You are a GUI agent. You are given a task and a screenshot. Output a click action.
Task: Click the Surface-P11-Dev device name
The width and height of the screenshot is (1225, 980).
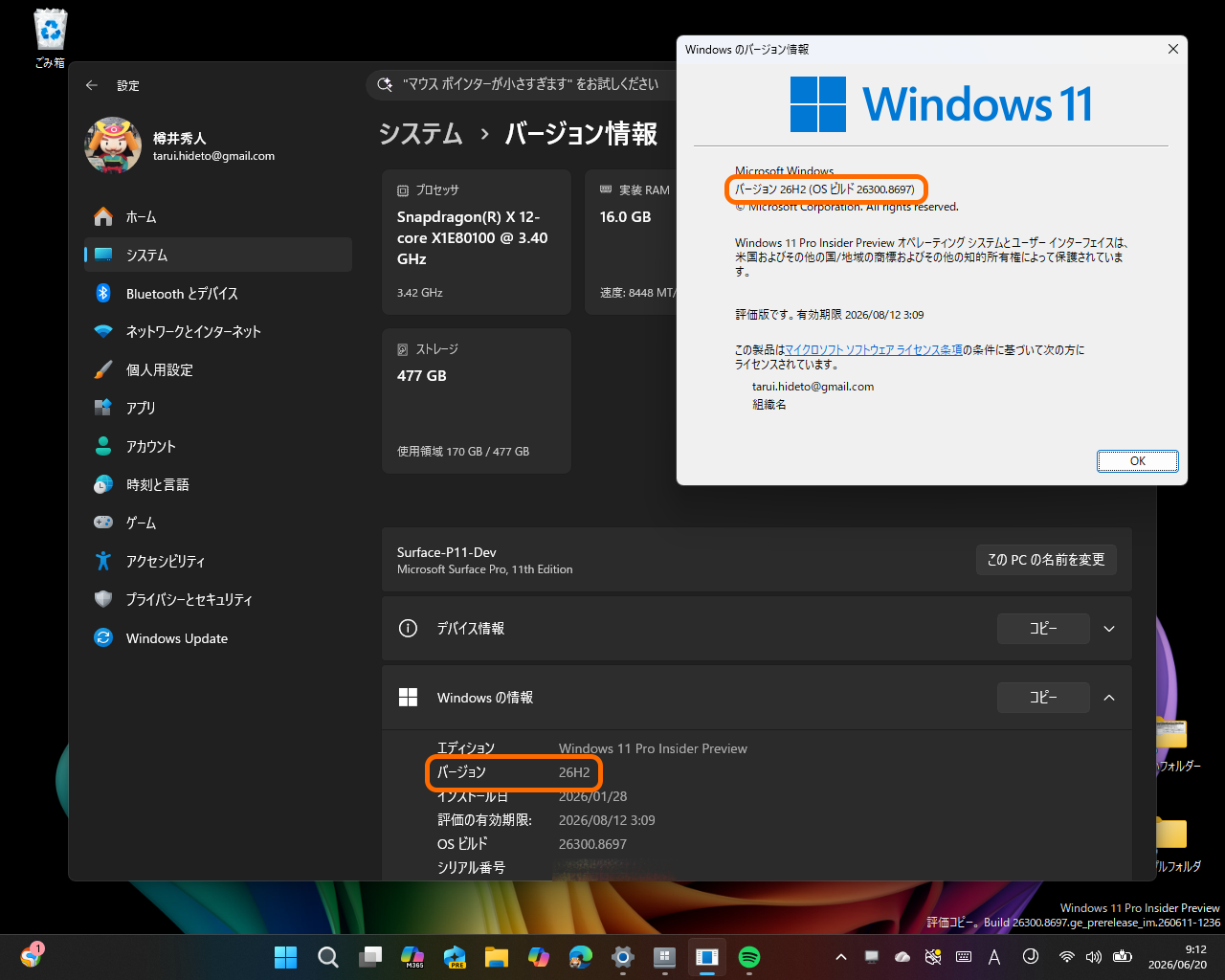(x=447, y=552)
